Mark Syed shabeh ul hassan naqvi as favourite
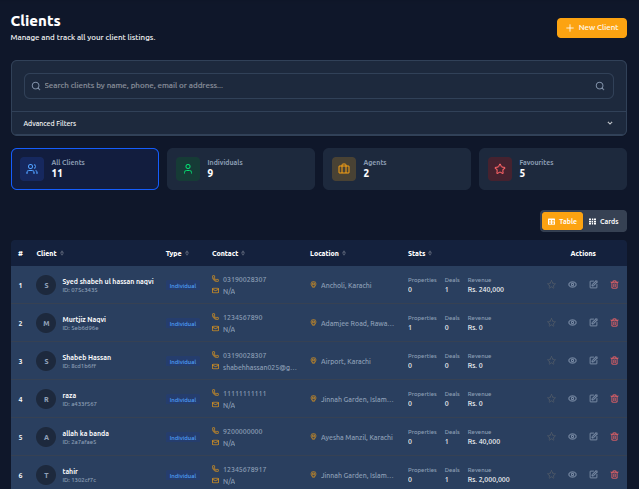 click(x=551, y=285)
